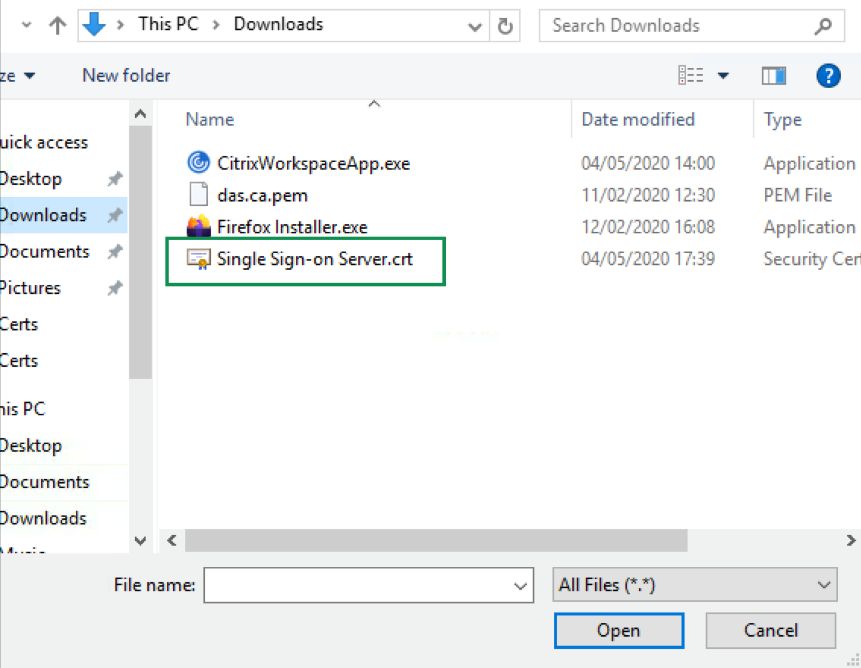Click the chevron between This PC and Downloads
Viewport: 861px width, 668px height.
click(216, 25)
